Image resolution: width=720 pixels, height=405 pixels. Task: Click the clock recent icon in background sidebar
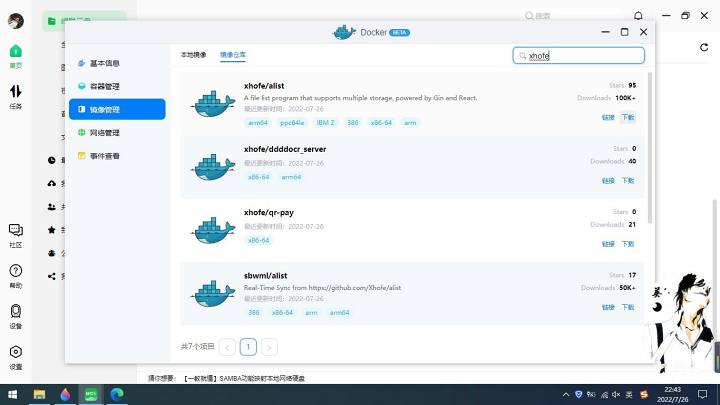tap(51, 160)
